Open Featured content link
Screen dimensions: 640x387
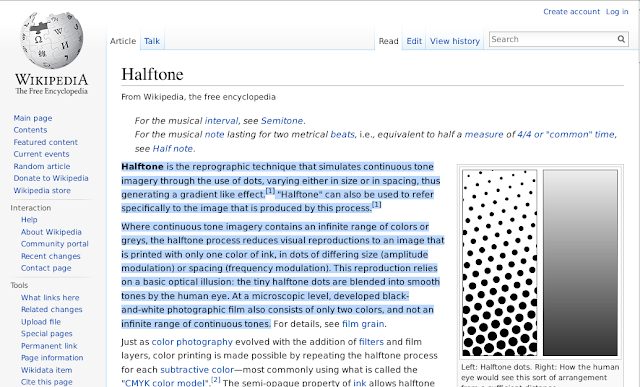[x=45, y=142]
